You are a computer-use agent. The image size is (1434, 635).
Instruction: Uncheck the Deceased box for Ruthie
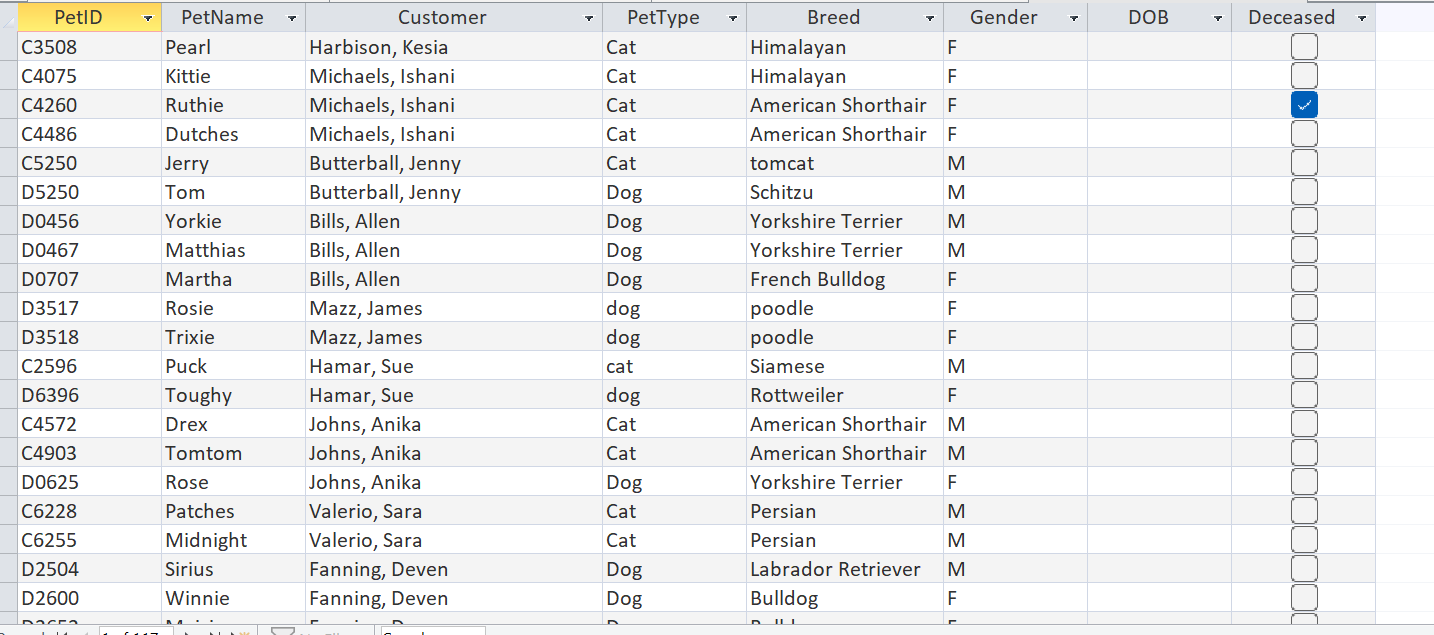pos(1304,104)
